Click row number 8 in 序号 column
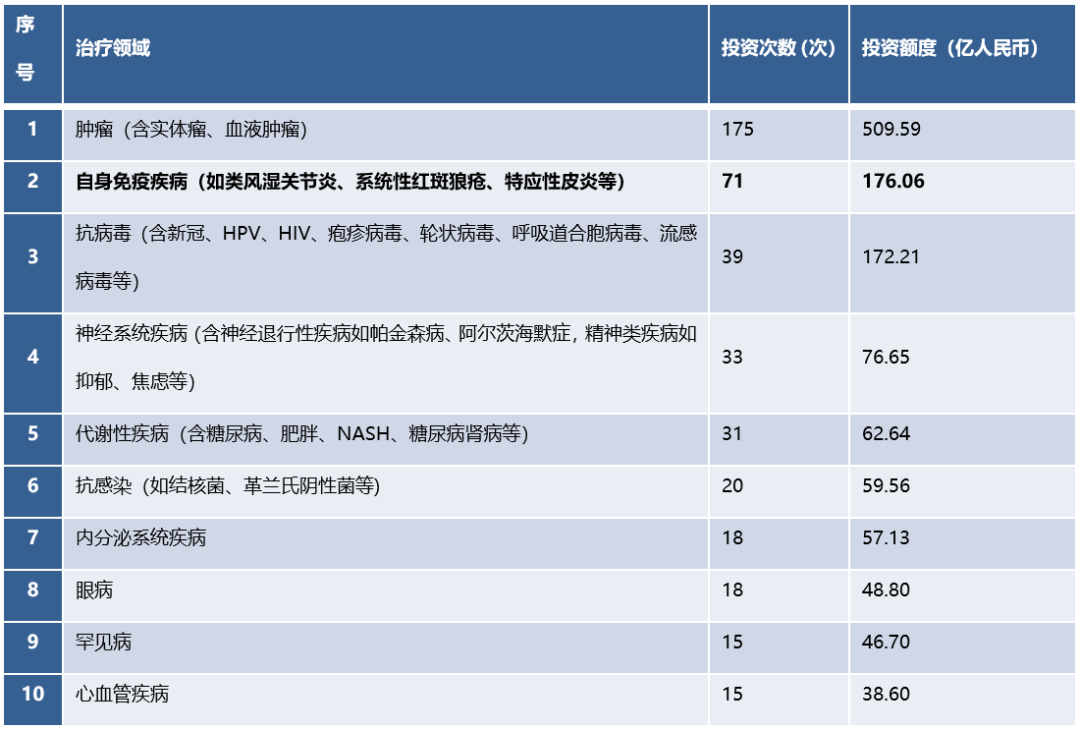This screenshot has height=729, width=1080. point(32,590)
